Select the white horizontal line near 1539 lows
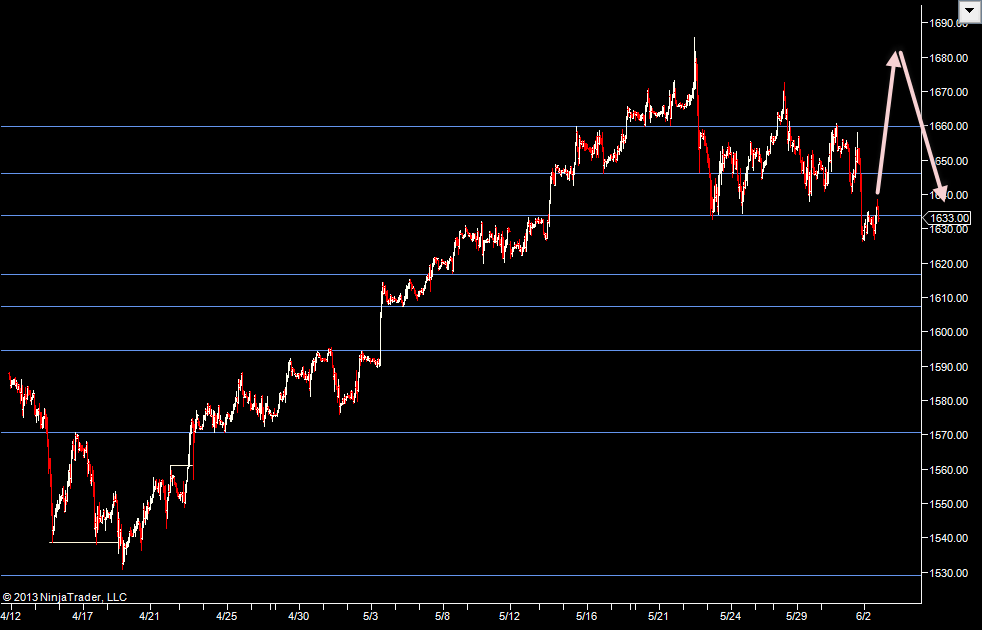 pyautogui.click(x=85, y=542)
